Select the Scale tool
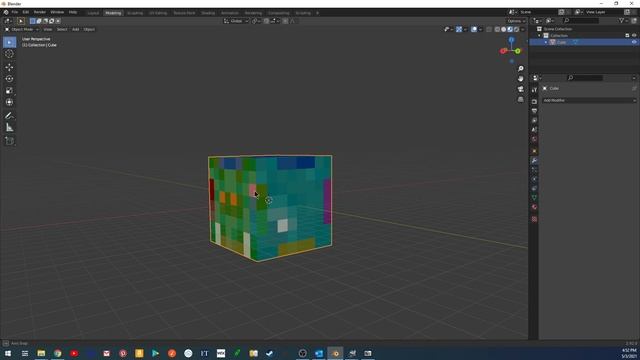The height and width of the screenshot is (360, 640). (9, 91)
